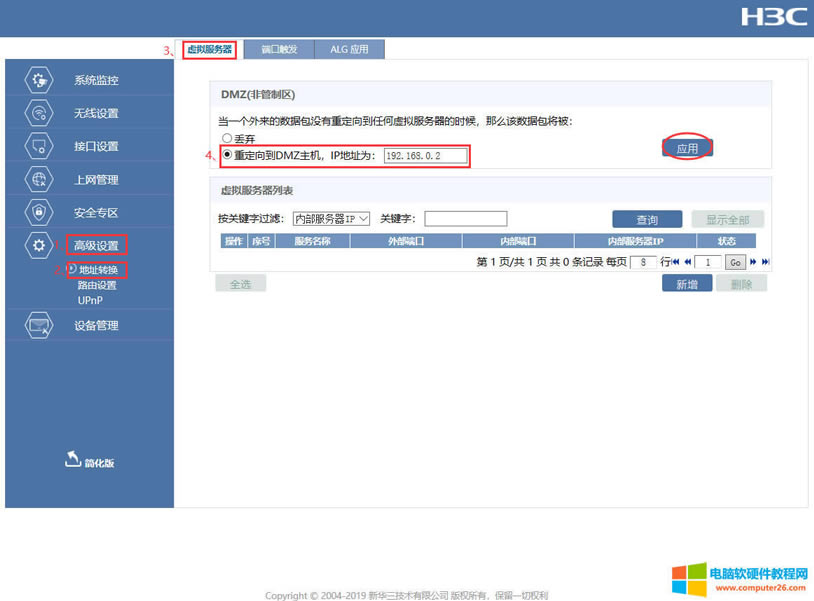Open the 设备管理 device management icon
This screenshot has width=814, height=601.
pyautogui.click(x=38, y=323)
